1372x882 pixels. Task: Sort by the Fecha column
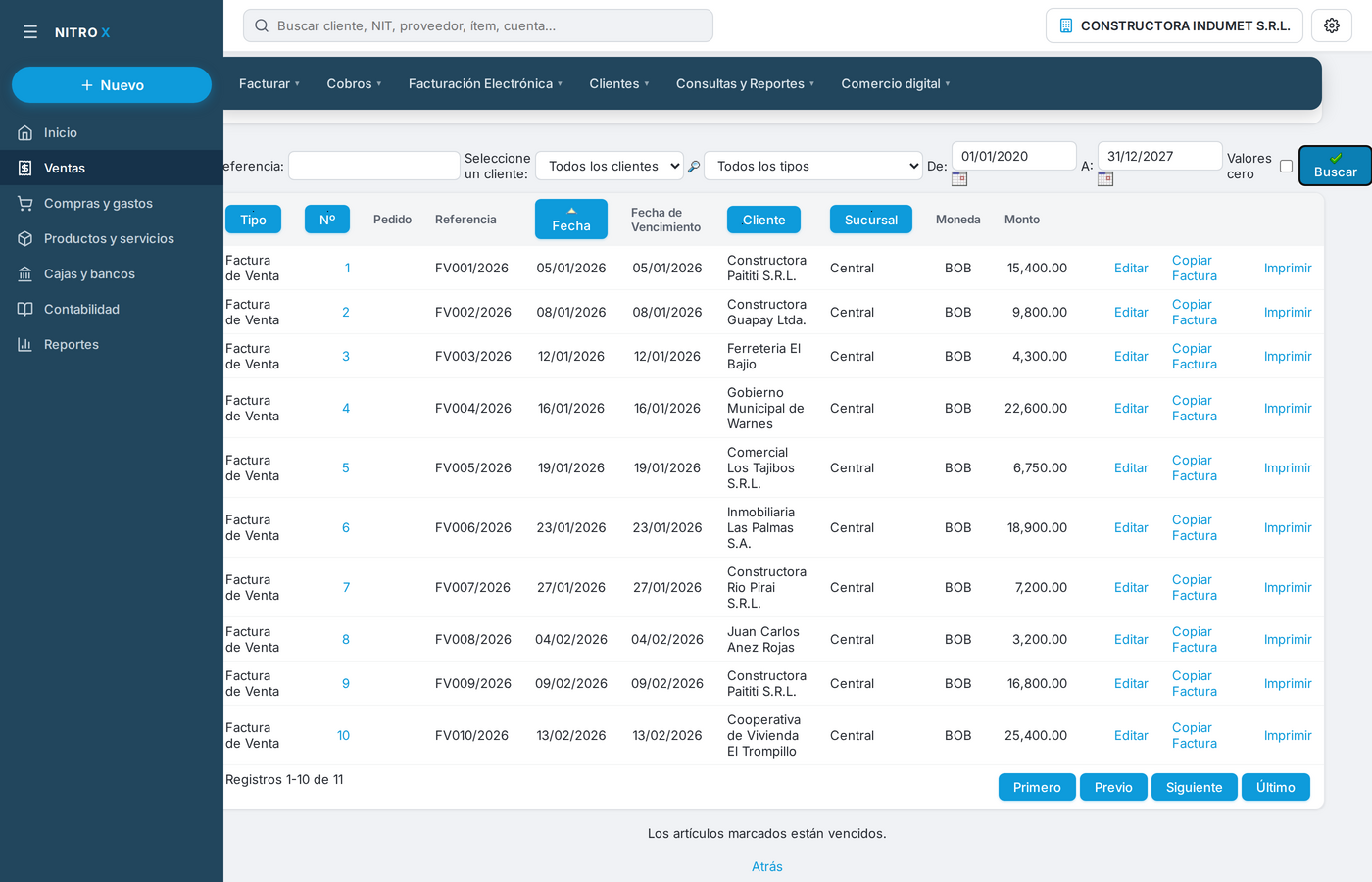click(571, 219)
